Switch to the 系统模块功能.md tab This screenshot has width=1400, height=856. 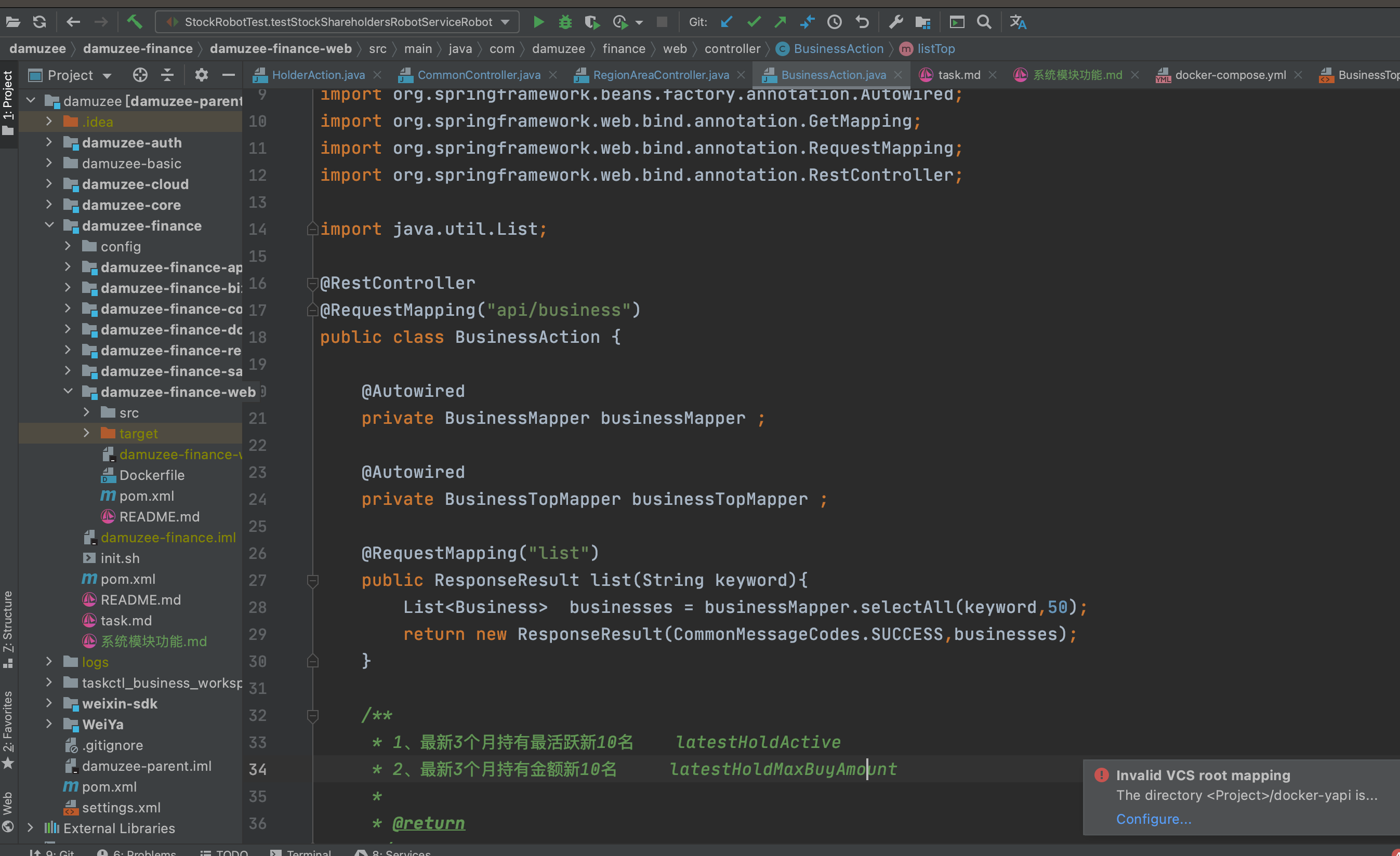click(x=1077, y=75)
